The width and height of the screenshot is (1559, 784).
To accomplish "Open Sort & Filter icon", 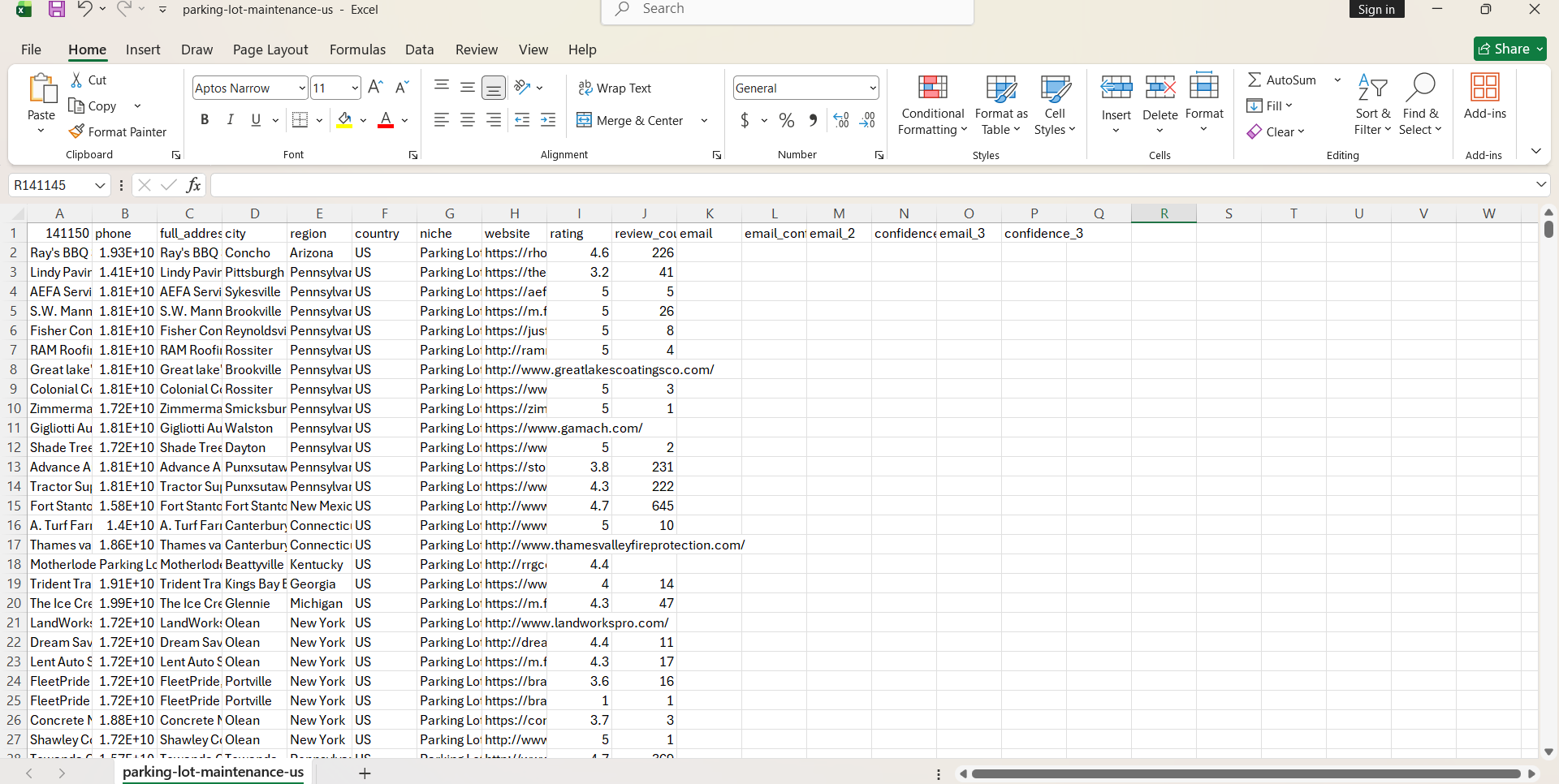I will pos(1373,87).
